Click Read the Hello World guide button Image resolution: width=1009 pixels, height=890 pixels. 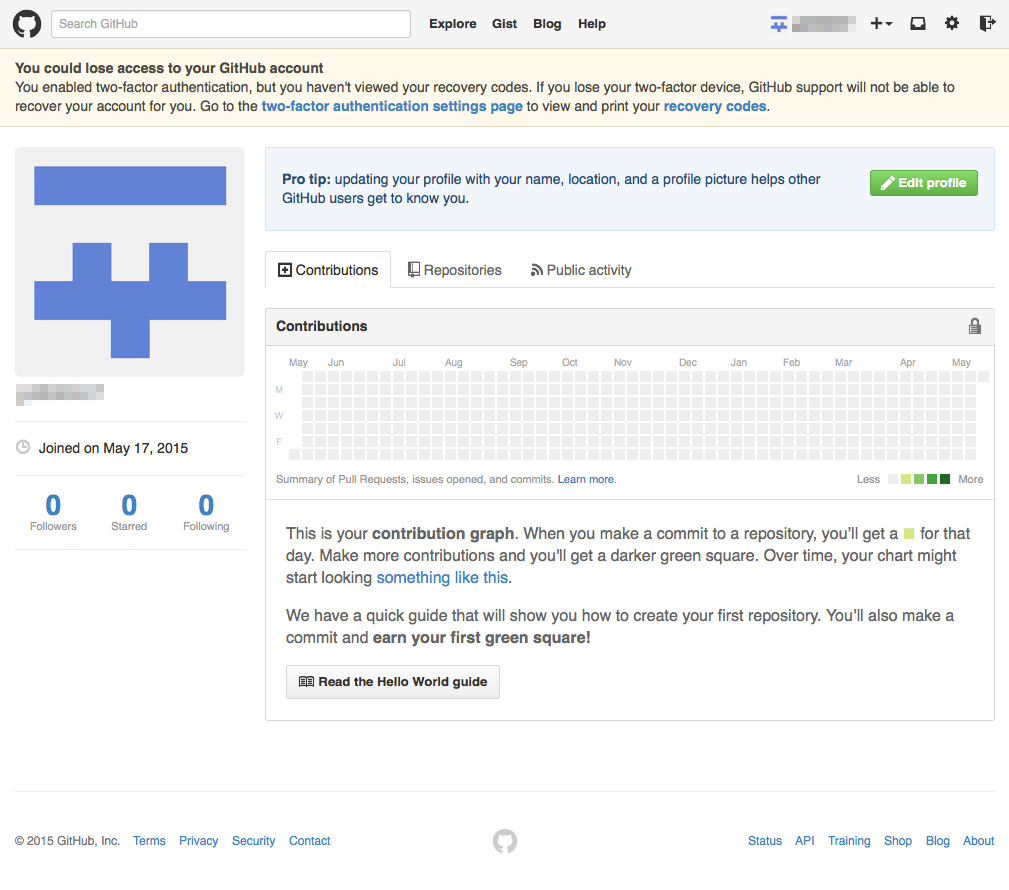[393, 682]
